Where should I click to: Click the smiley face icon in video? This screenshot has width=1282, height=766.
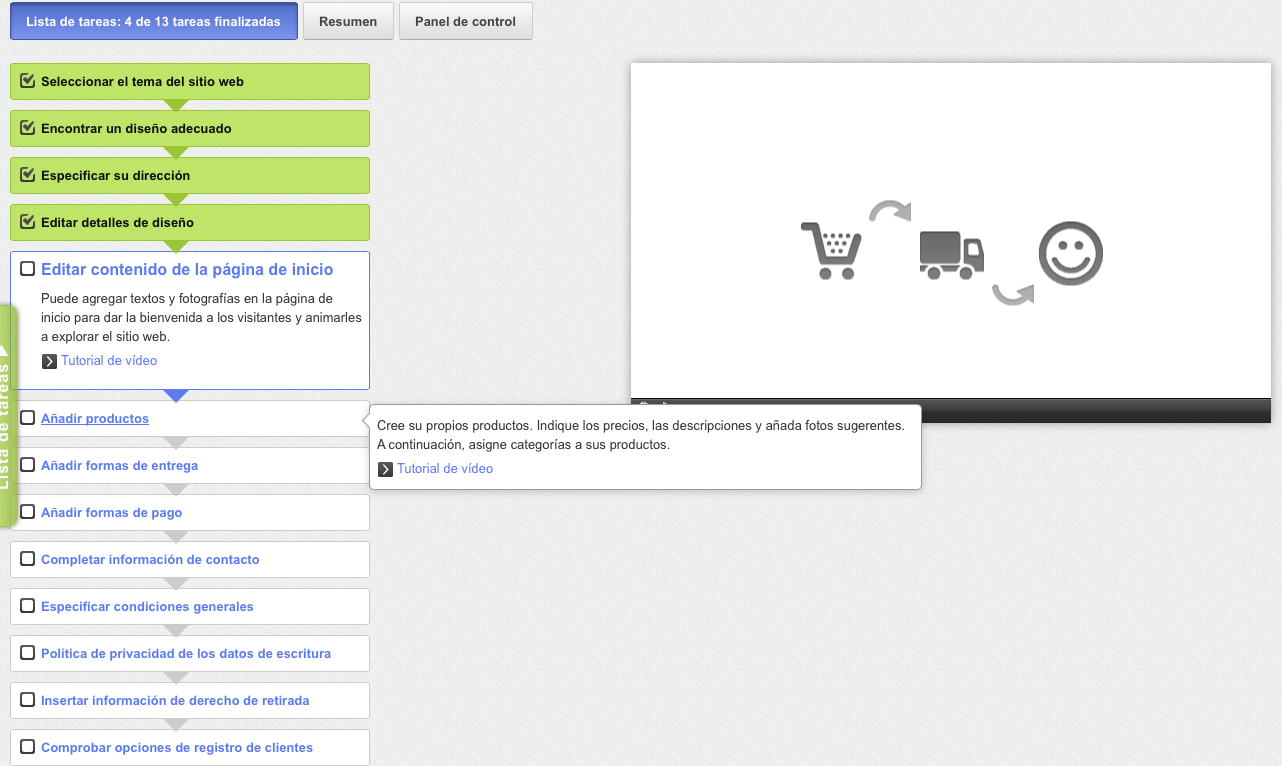point(1070,253)
